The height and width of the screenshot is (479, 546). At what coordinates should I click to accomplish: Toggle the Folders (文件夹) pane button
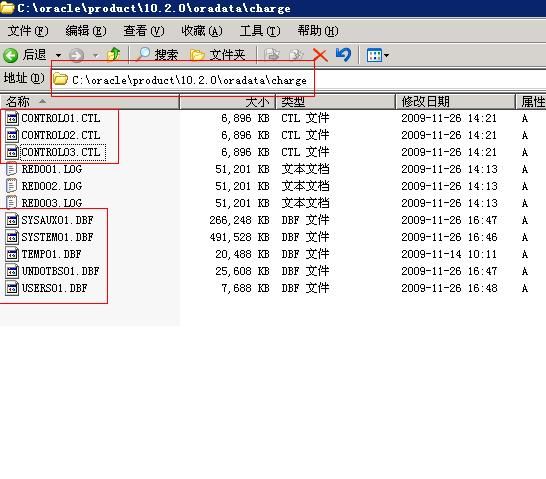pyautogui.click(x=218, y=55)
